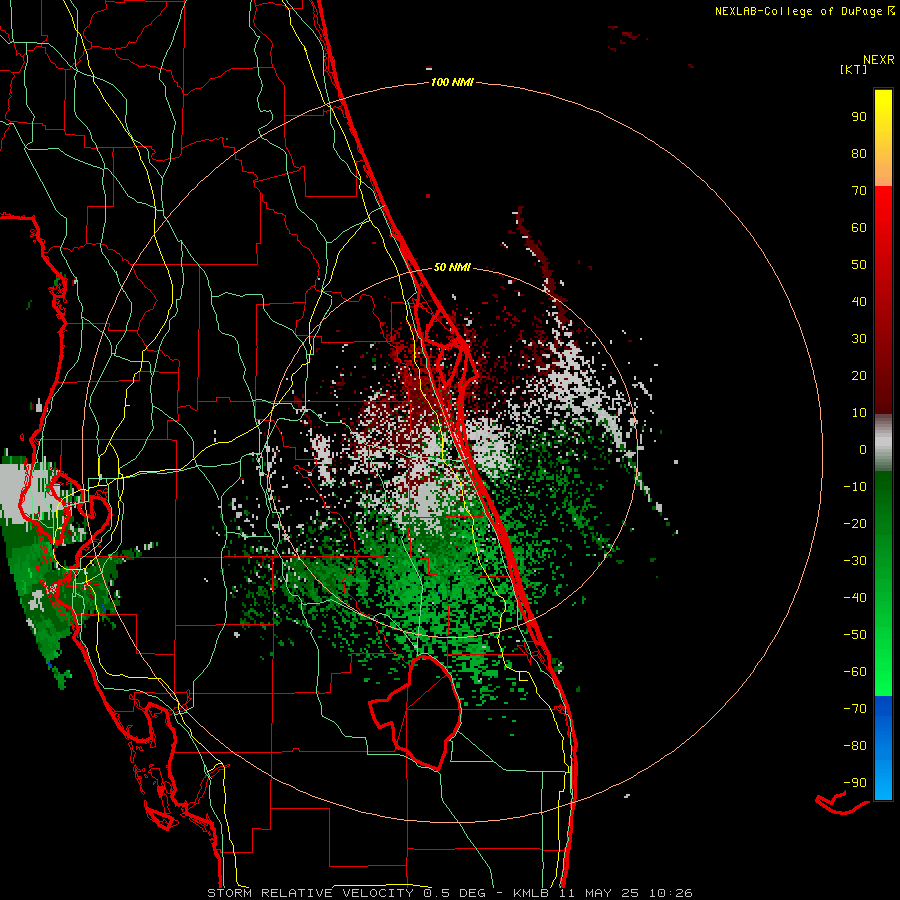Click the '100 NMI' range ring label
Screen dimensions: 900x900
click(x=452, y=82)
